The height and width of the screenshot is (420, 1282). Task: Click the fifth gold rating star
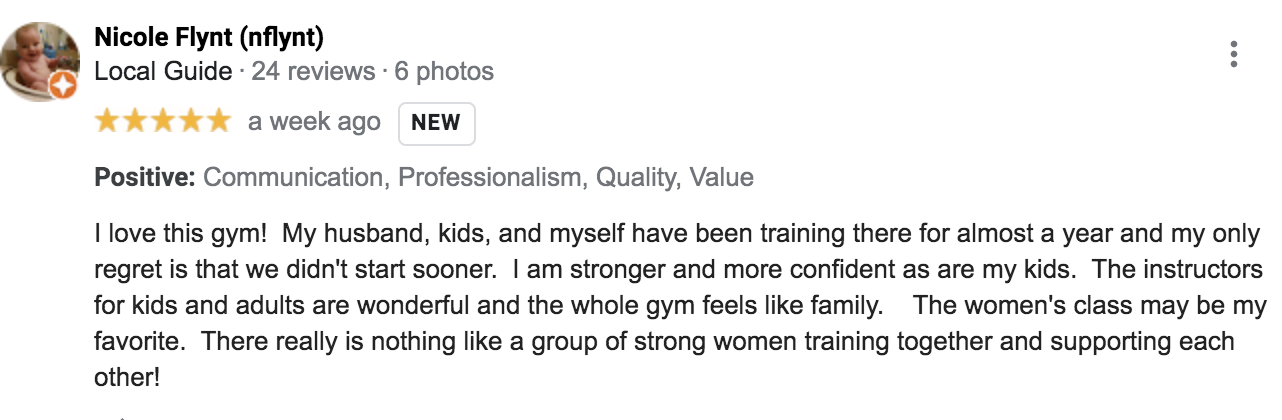(x=219, y=122)
